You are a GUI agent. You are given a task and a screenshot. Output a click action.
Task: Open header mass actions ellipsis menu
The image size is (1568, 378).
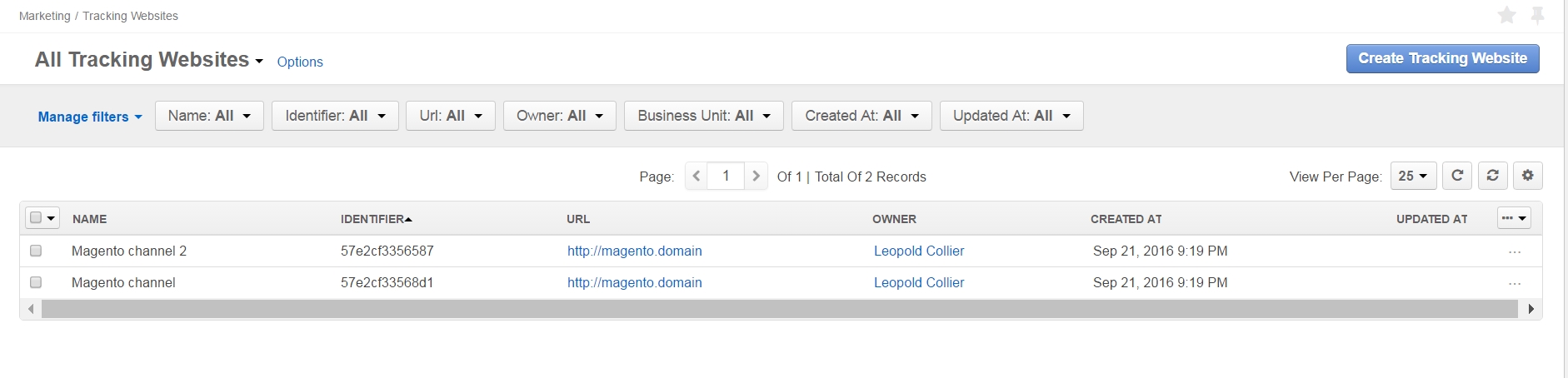1514,218
